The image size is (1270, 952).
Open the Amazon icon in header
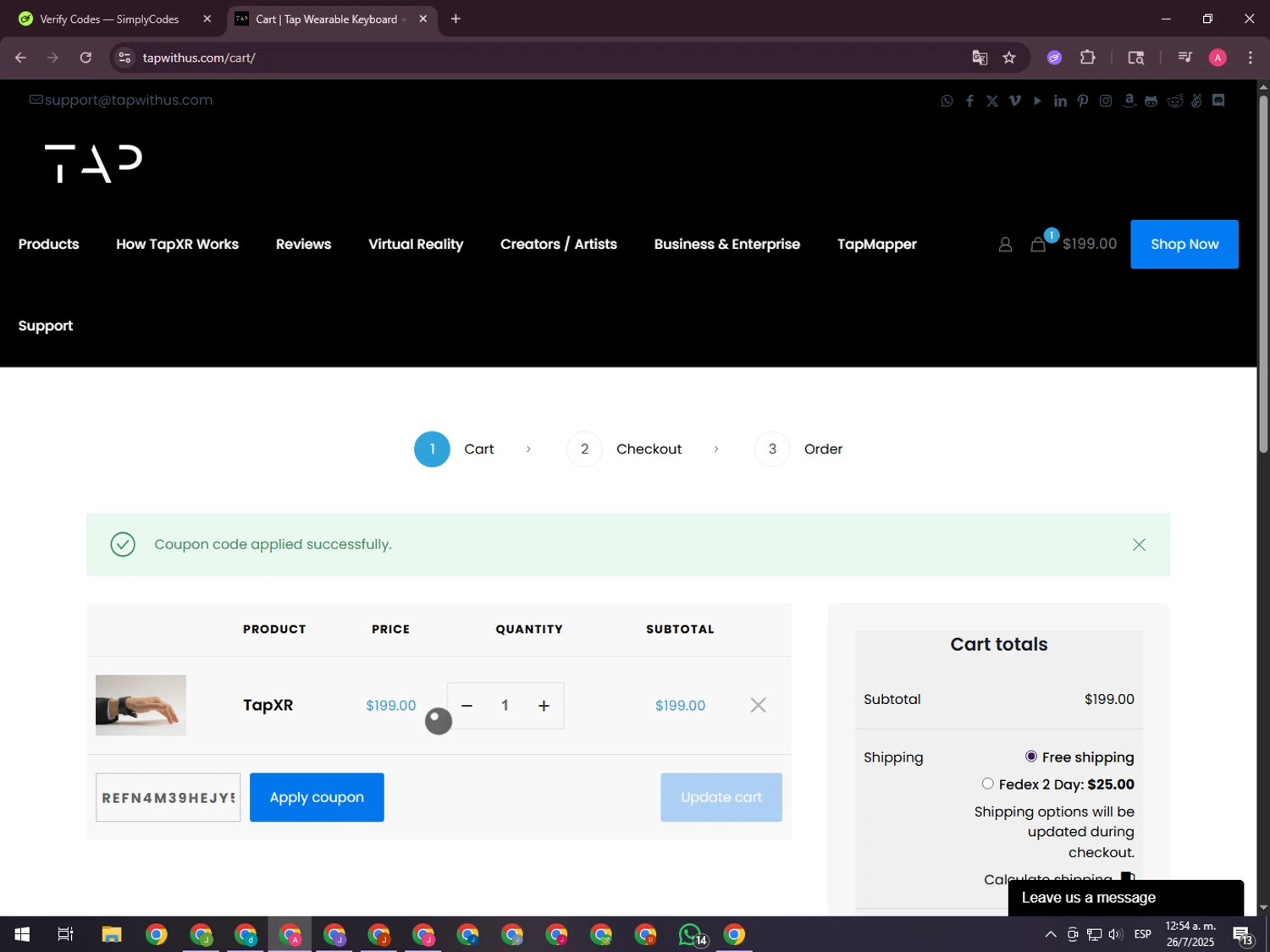1129,101
